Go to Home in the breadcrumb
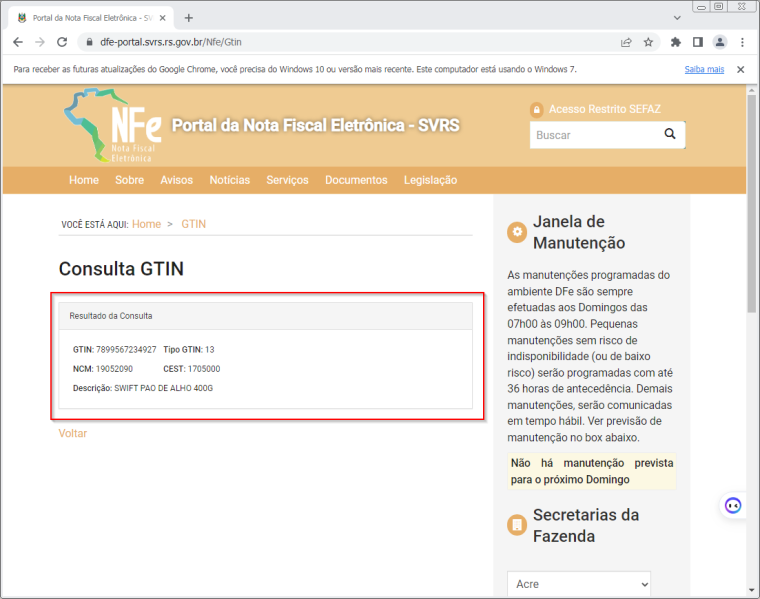This screenshot has width=760, height=599. tap(146, 224)
